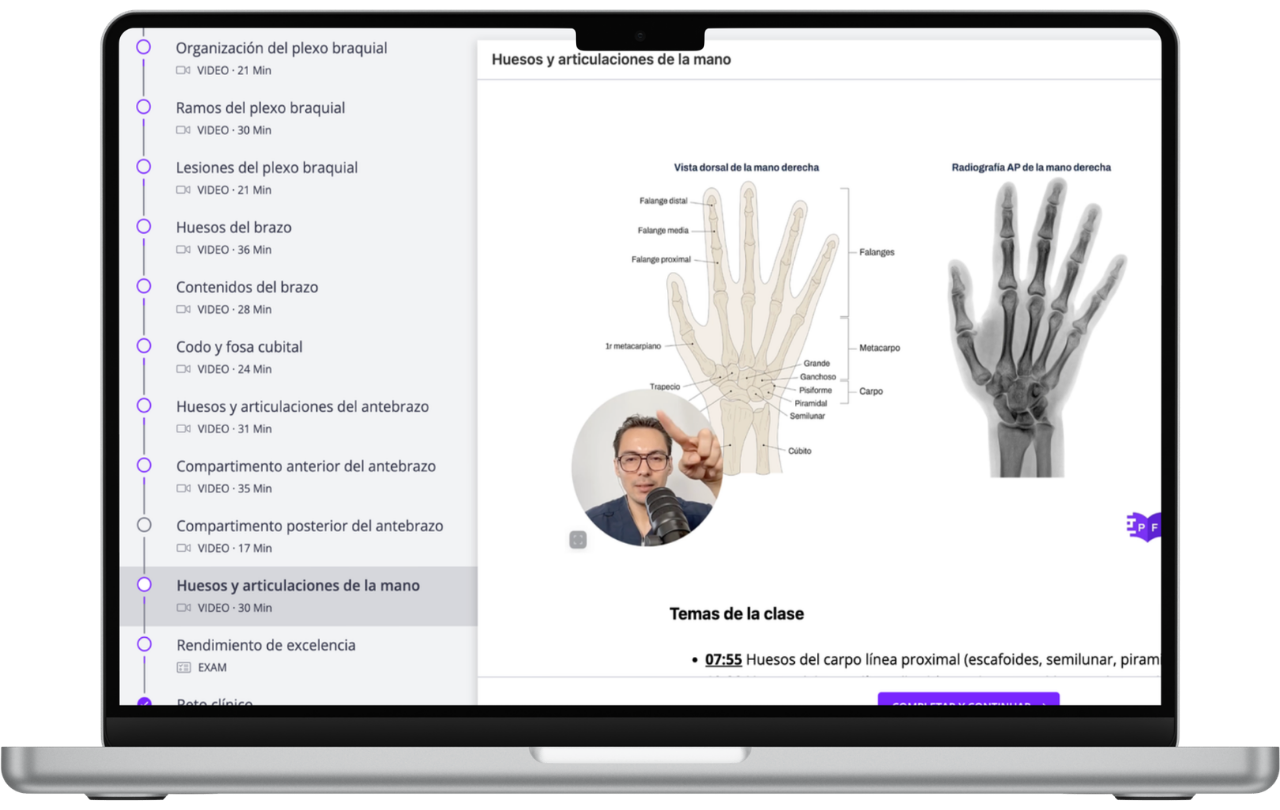
Task: Toggle completion circle for Compartimento posterior del antebrazo
Action: click(144, 525)
